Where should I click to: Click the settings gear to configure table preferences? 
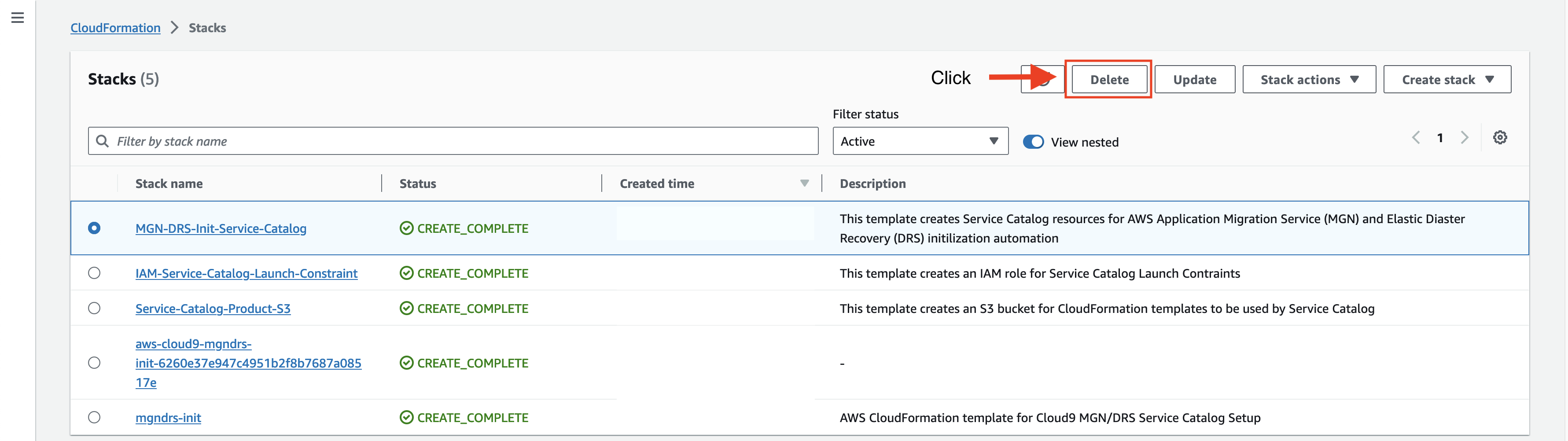coord(1501,137)
